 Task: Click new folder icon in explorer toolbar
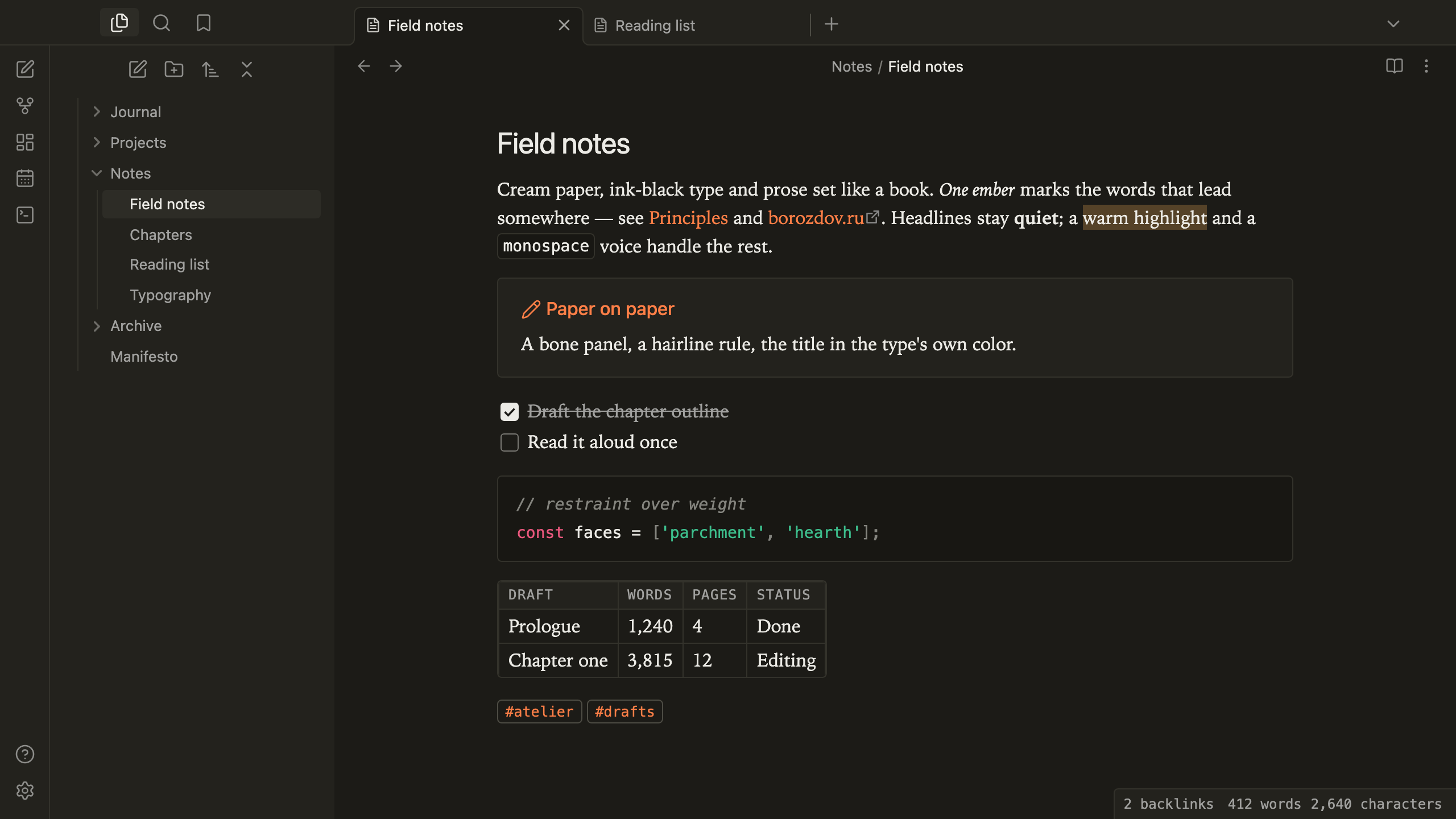[x=174, y=69]
